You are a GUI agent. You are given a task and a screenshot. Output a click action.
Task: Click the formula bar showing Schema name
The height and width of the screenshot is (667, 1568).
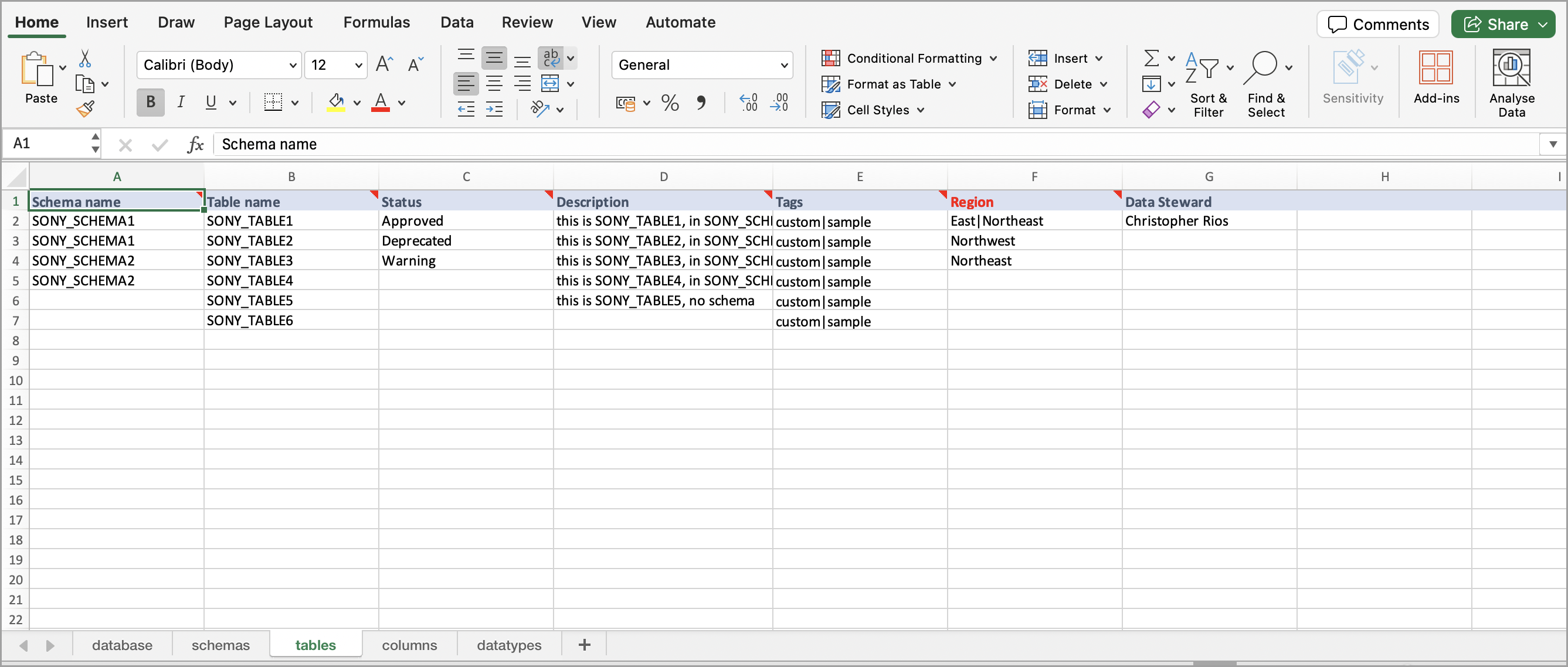(877, 144)
